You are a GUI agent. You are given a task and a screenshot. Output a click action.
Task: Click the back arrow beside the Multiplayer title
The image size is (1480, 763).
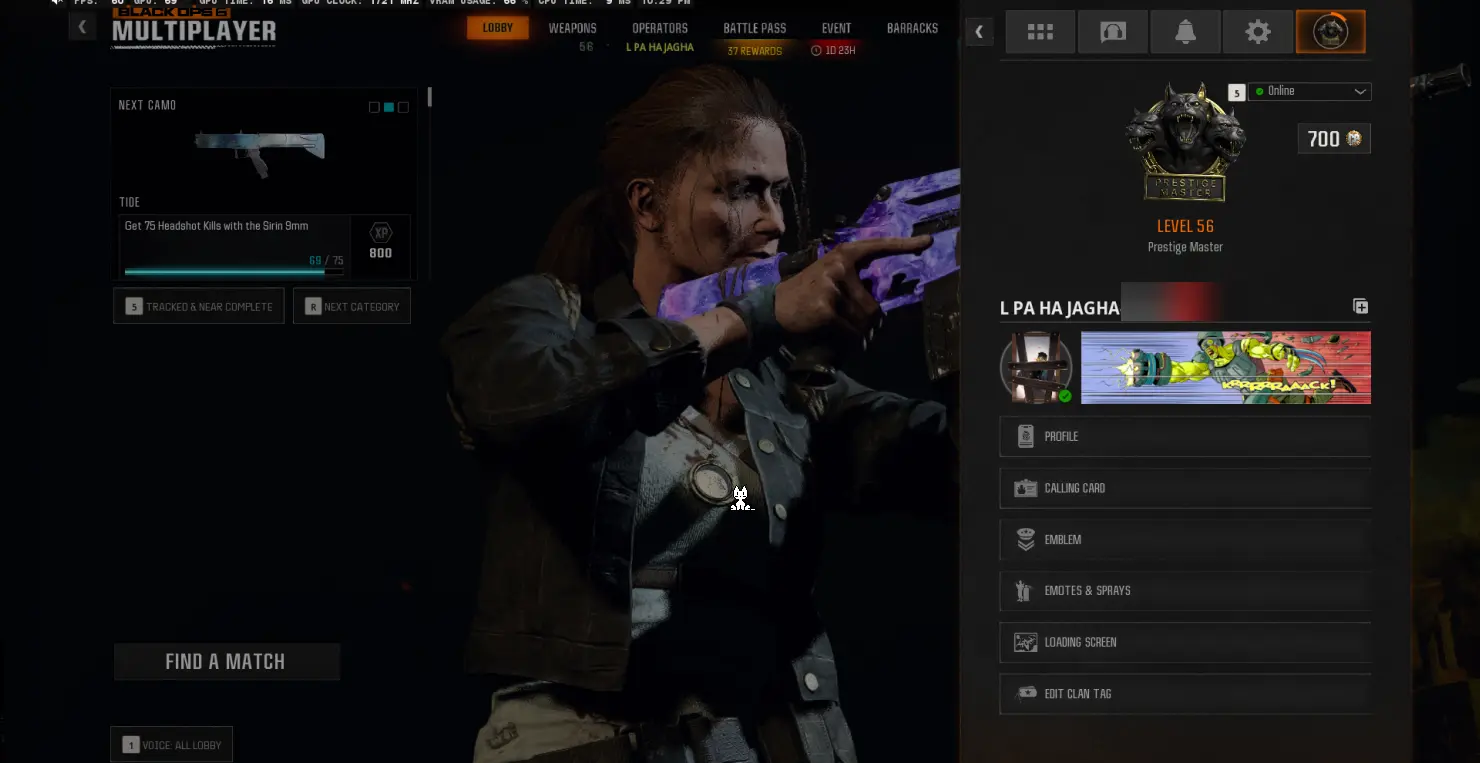[83, 27]
